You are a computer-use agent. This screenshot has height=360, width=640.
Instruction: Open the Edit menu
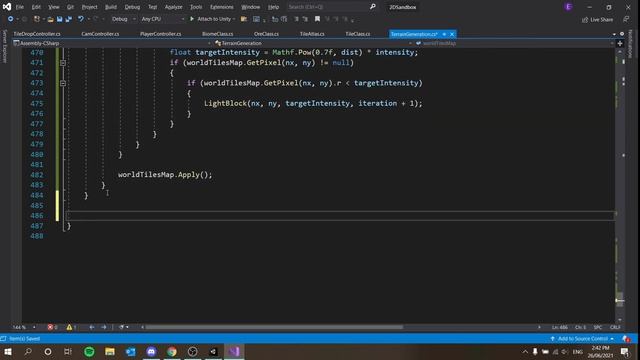[x=36, y=7]
